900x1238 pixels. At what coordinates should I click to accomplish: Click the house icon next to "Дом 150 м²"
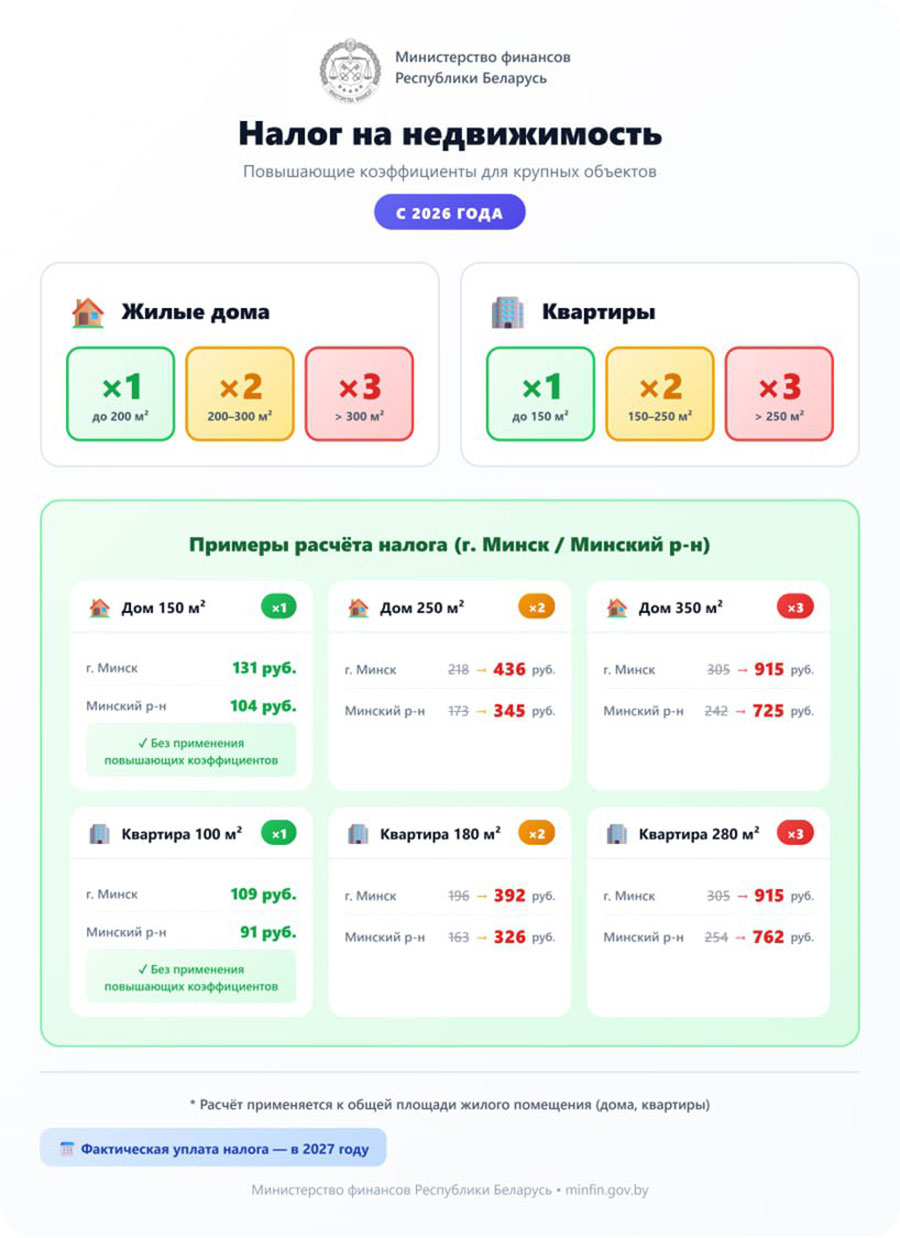click(99, 607)
